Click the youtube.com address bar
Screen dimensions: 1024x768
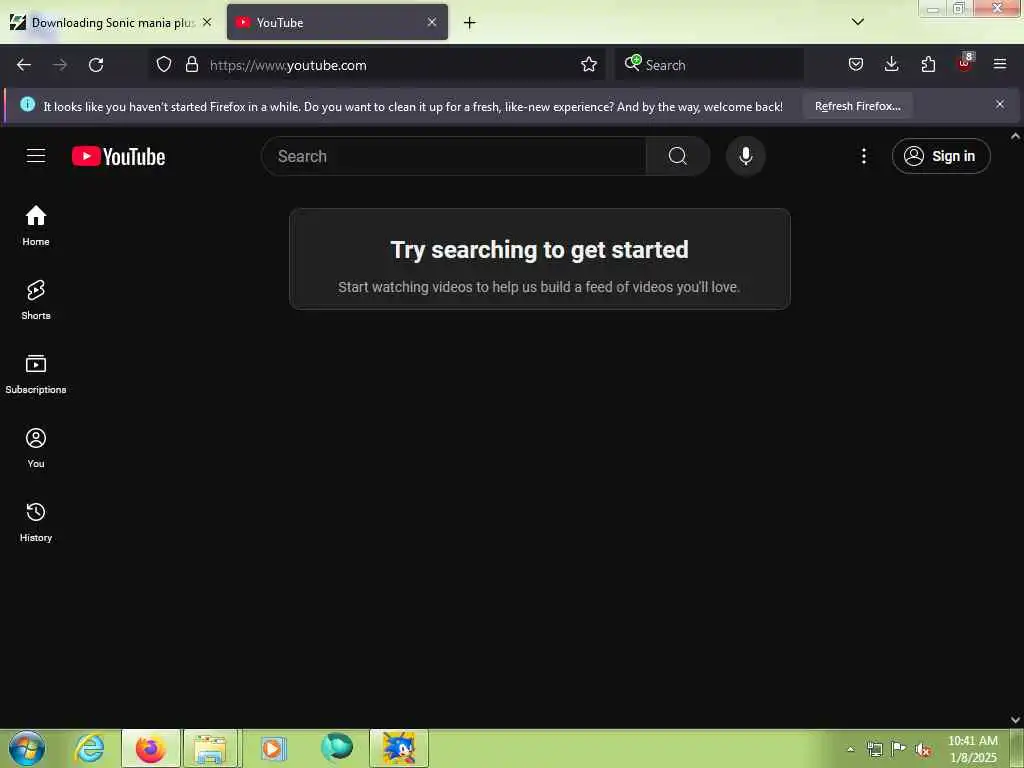pos(392,65)
